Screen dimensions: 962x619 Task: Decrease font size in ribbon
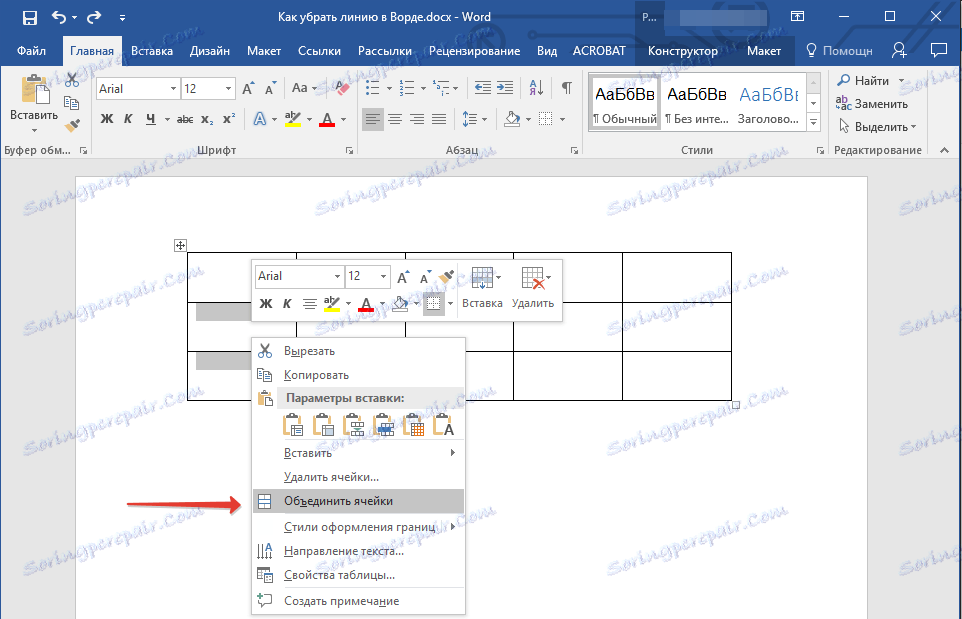[x=271, y=89]
